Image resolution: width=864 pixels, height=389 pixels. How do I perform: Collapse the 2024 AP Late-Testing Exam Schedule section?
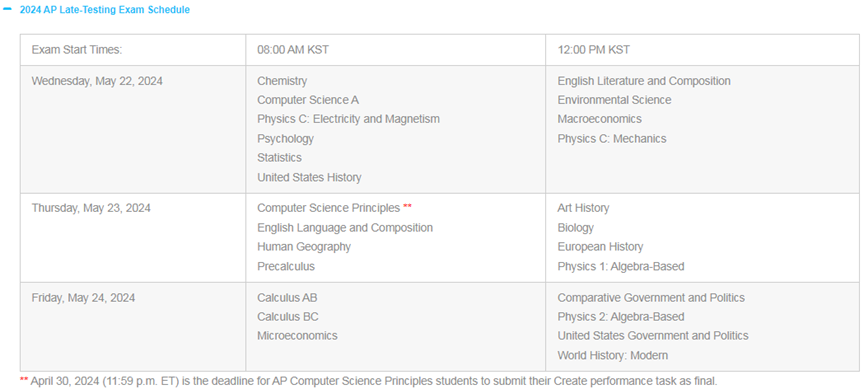(105, 10)
